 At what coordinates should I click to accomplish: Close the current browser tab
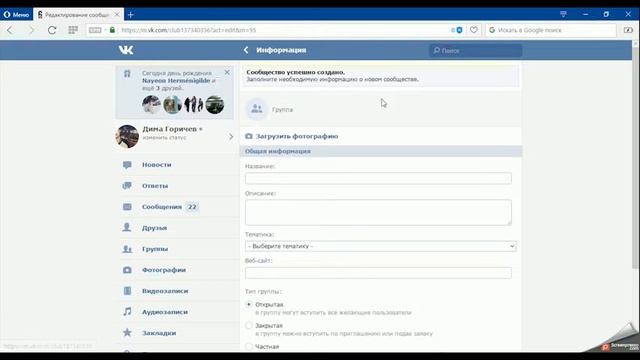click(x=117, y=15)
